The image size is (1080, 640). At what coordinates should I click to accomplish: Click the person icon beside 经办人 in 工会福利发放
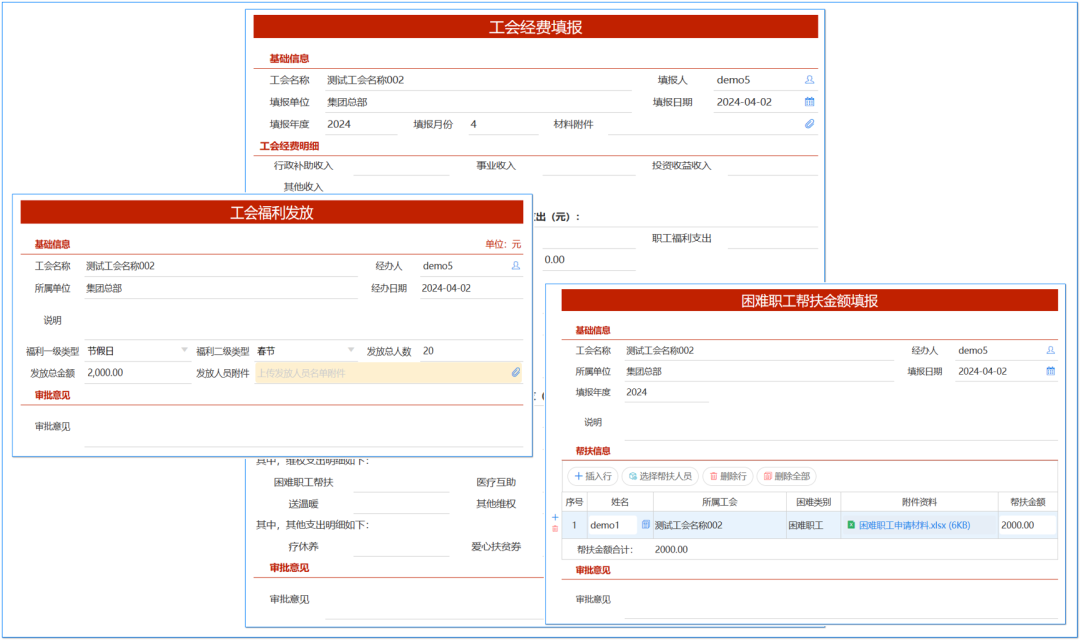point(516,266)
